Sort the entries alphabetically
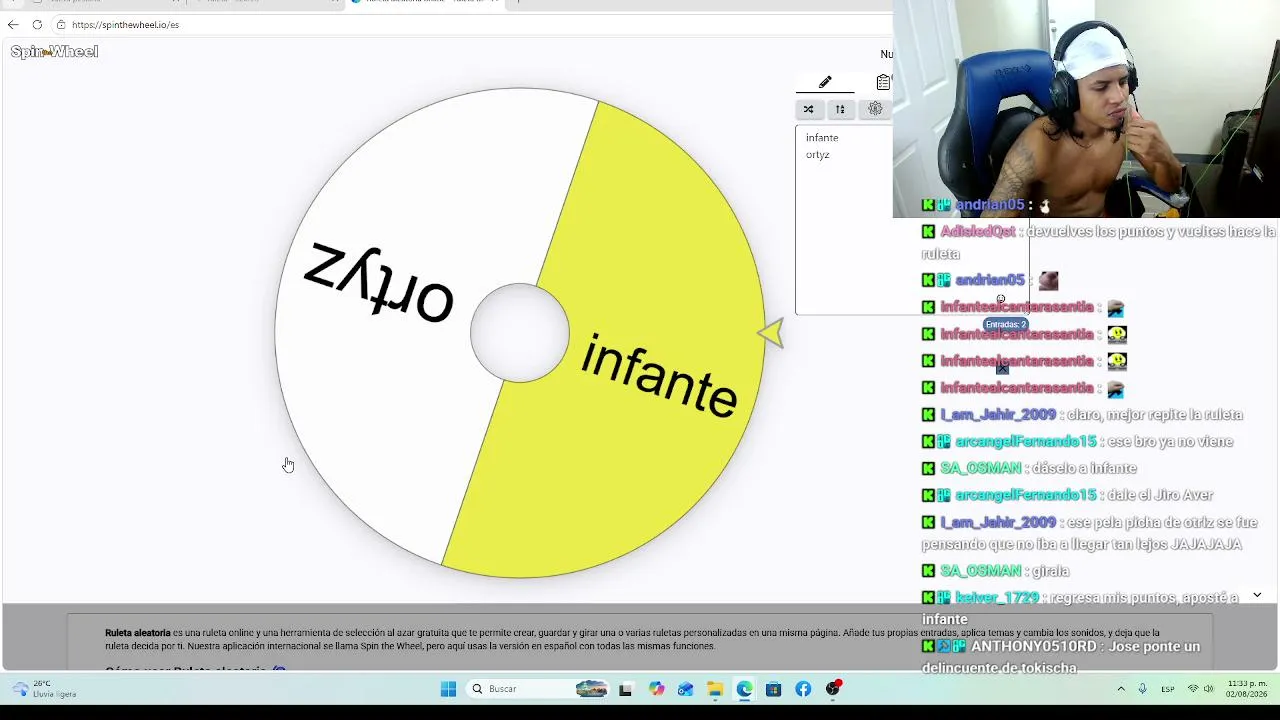Viewport: 1280px width, 720px height. click(840, 109)
